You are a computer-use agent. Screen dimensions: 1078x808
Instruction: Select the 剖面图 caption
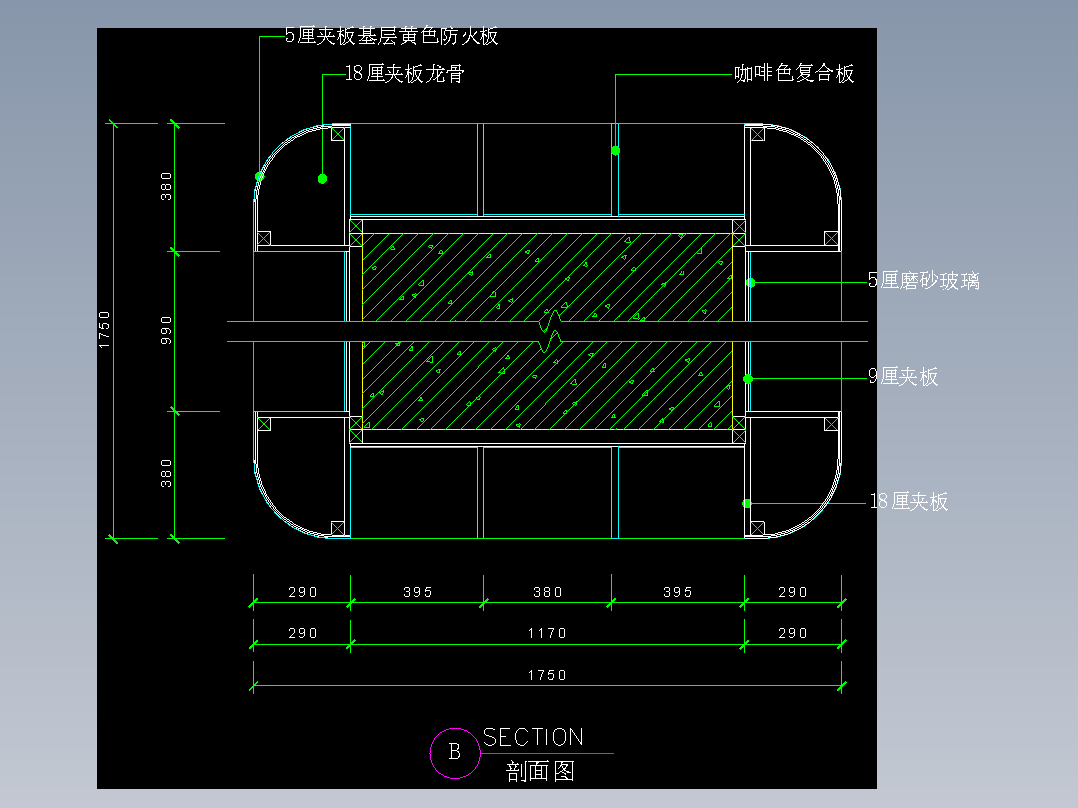(540, 771)
